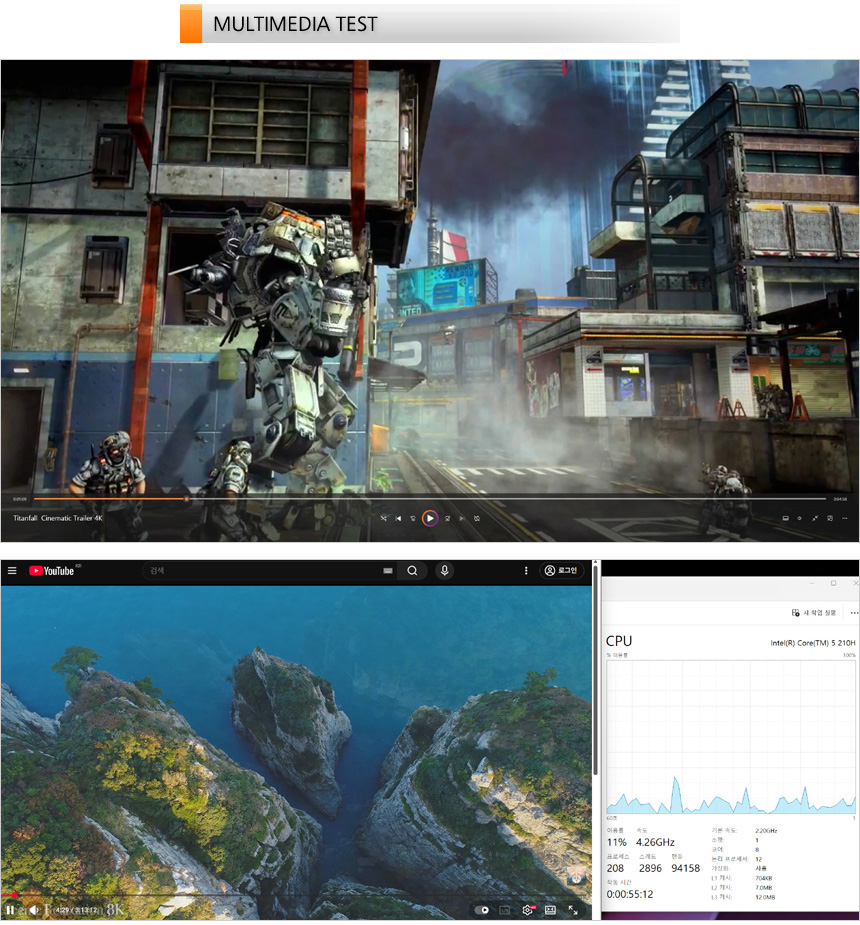Screen dimensions: 860x925
Task: Toggle shuffle in the Titanfall video player
Action: pyautogui.click(x=383, y=518)
